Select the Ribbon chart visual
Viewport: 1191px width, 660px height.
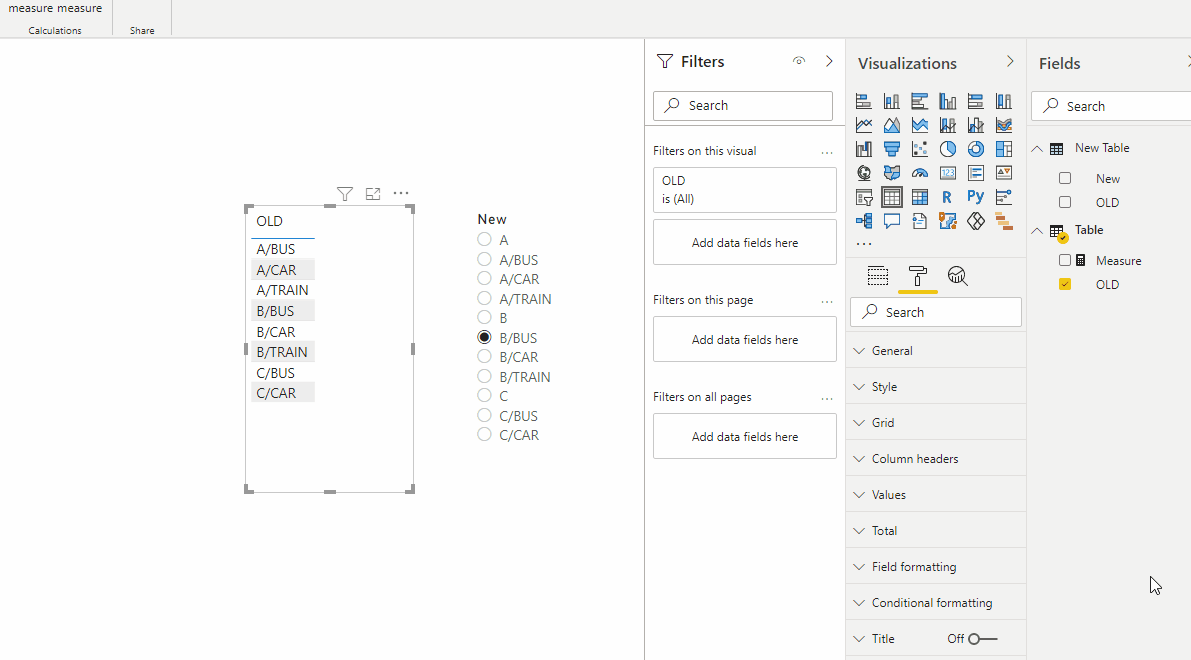[1004, 125]
